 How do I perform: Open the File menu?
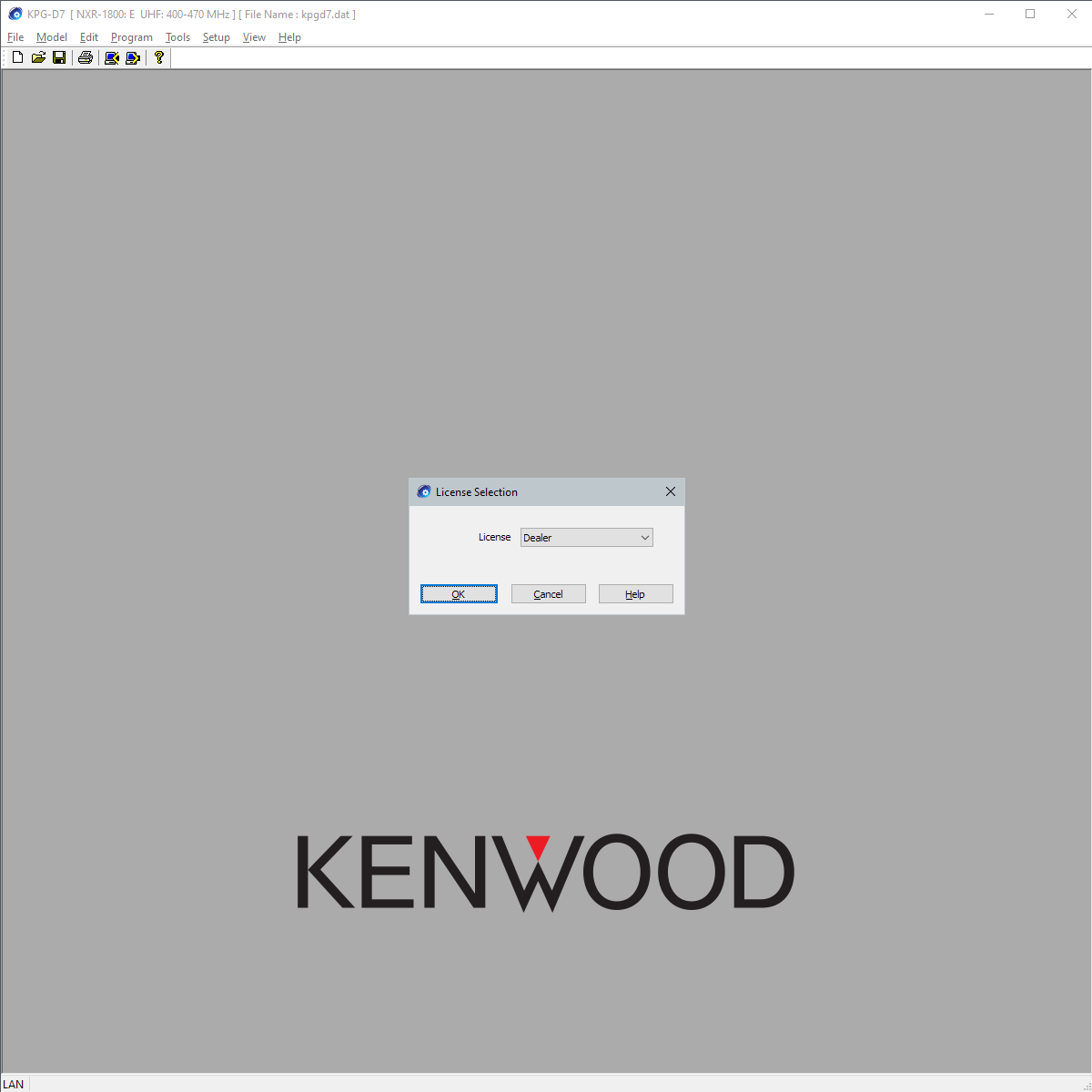(15, 37)
